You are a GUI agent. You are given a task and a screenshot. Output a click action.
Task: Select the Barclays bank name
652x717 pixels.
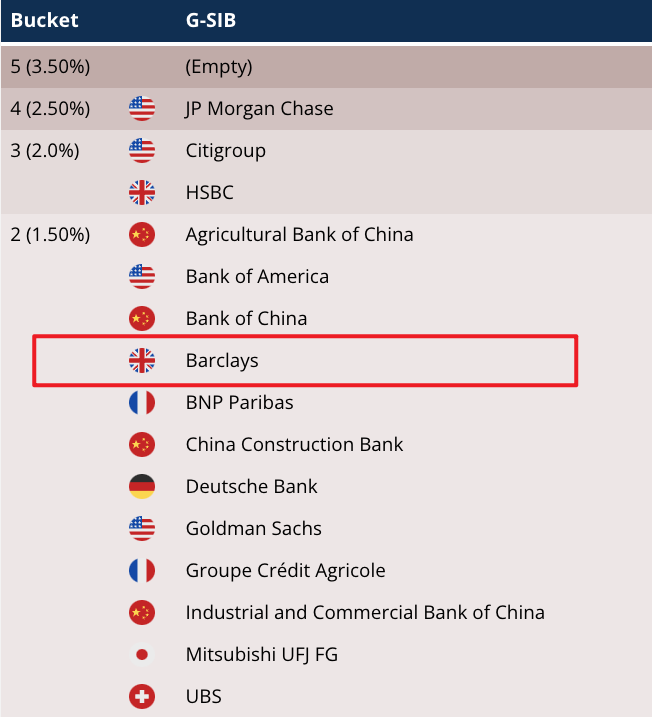pyautogui.click(x=222, y=361)
